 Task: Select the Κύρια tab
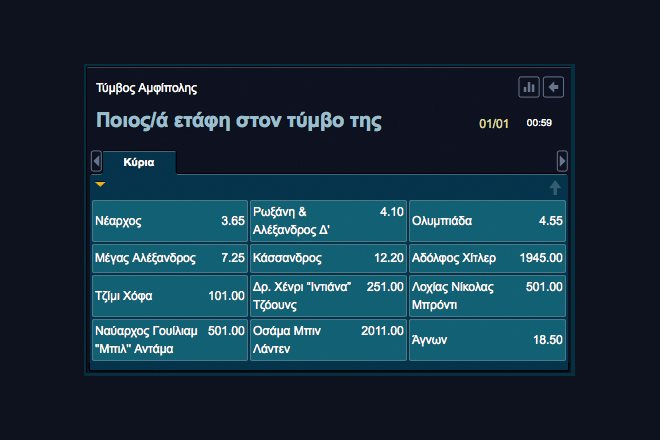coord(138,162)
